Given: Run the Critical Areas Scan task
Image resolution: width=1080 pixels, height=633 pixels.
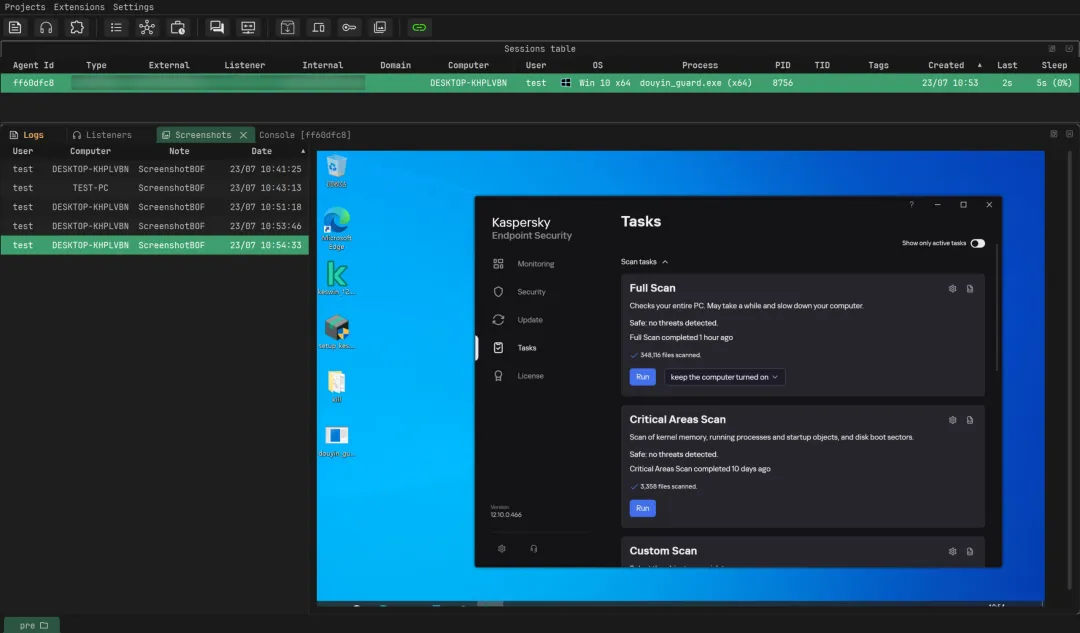Looking at the screenshot, I should 642,508.
